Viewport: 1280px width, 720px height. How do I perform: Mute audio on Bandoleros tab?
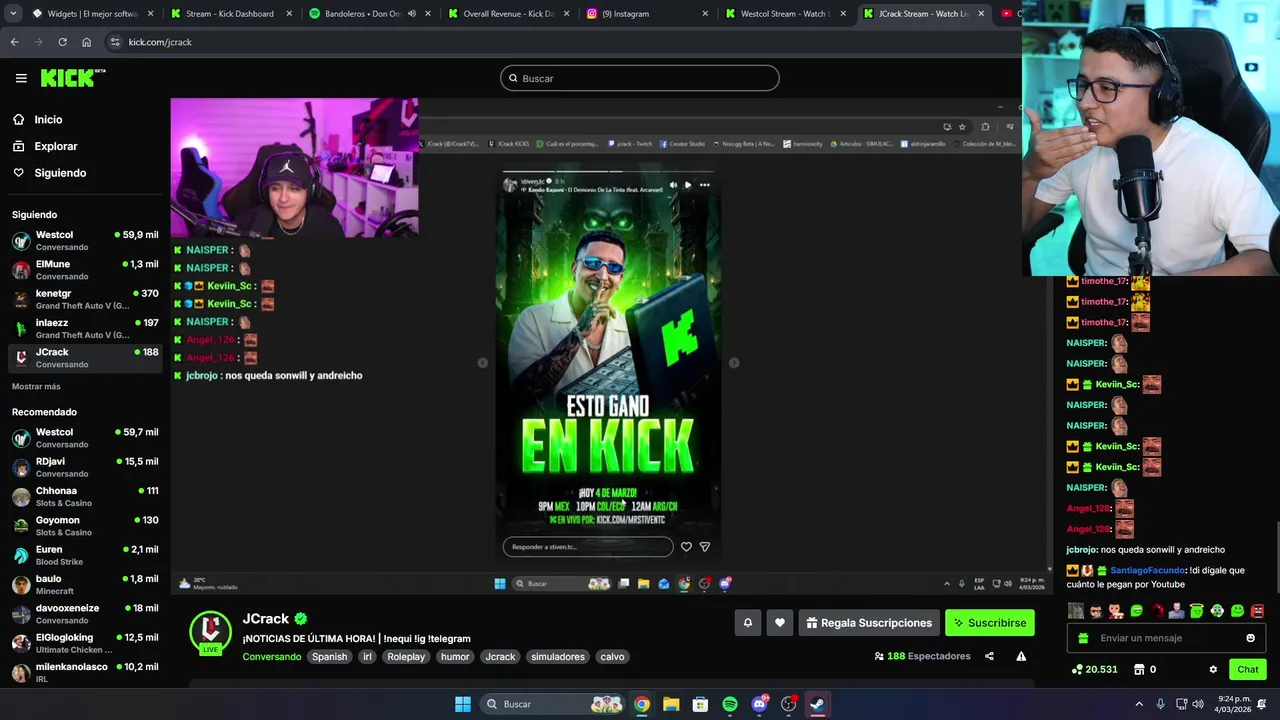(411, 14)
